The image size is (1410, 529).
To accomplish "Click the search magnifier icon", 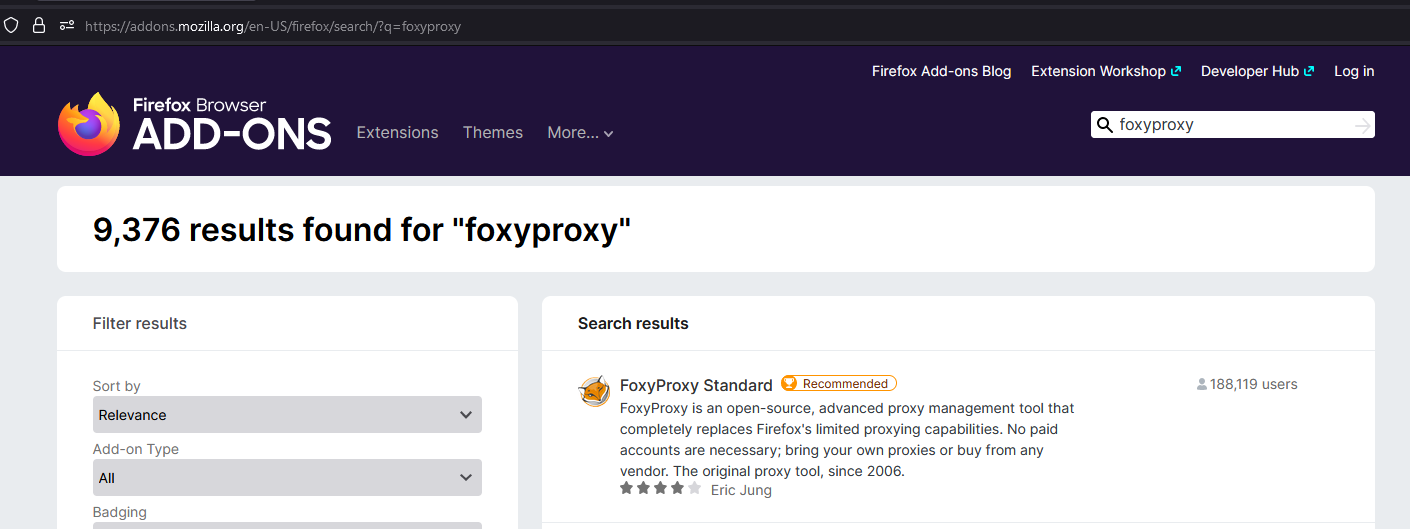I will point(1105,125).
